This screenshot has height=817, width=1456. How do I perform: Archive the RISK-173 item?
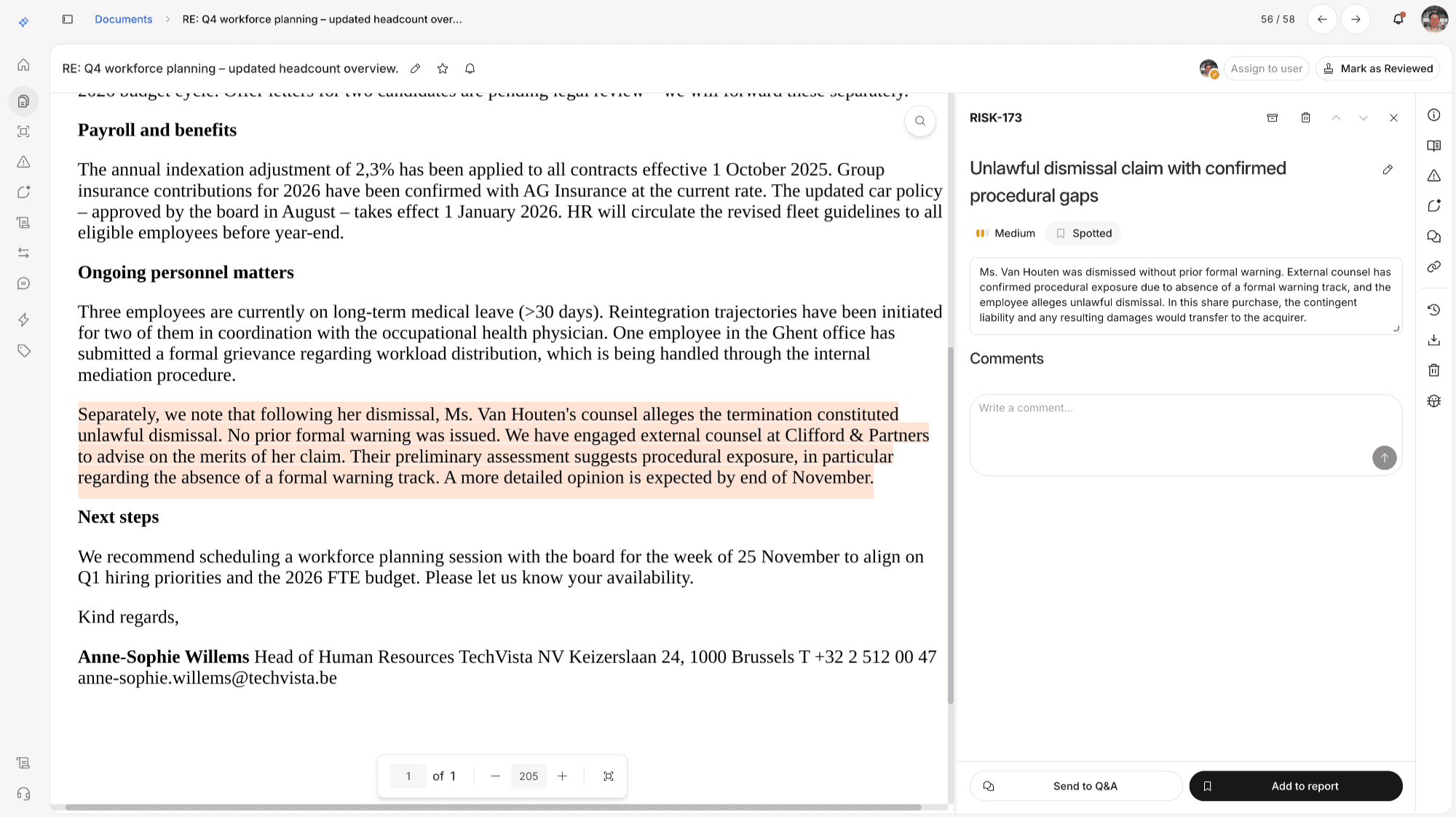click(1273, 118)
